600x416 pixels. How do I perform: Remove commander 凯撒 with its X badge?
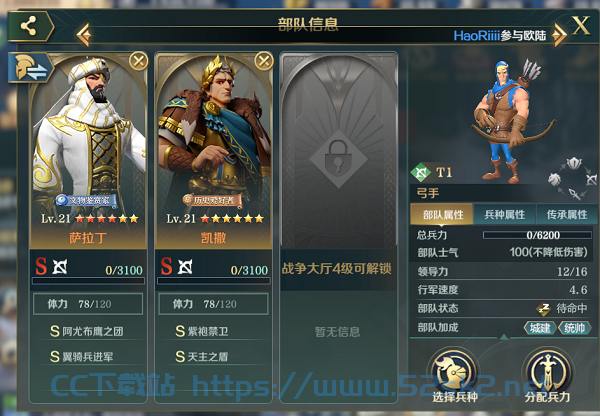264,60
